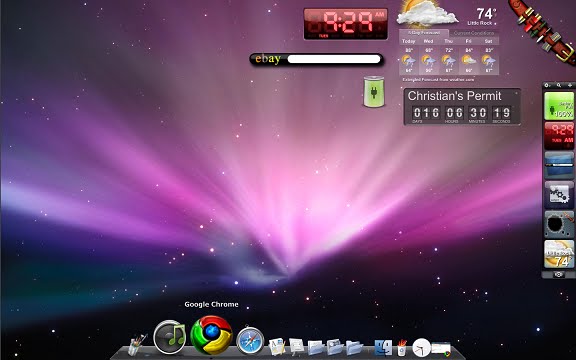Image resolution: width=576 pixels, height=360 pixels.
Task: Click the pencil-and-paper icon beside Safari
Action: (277, 346)
